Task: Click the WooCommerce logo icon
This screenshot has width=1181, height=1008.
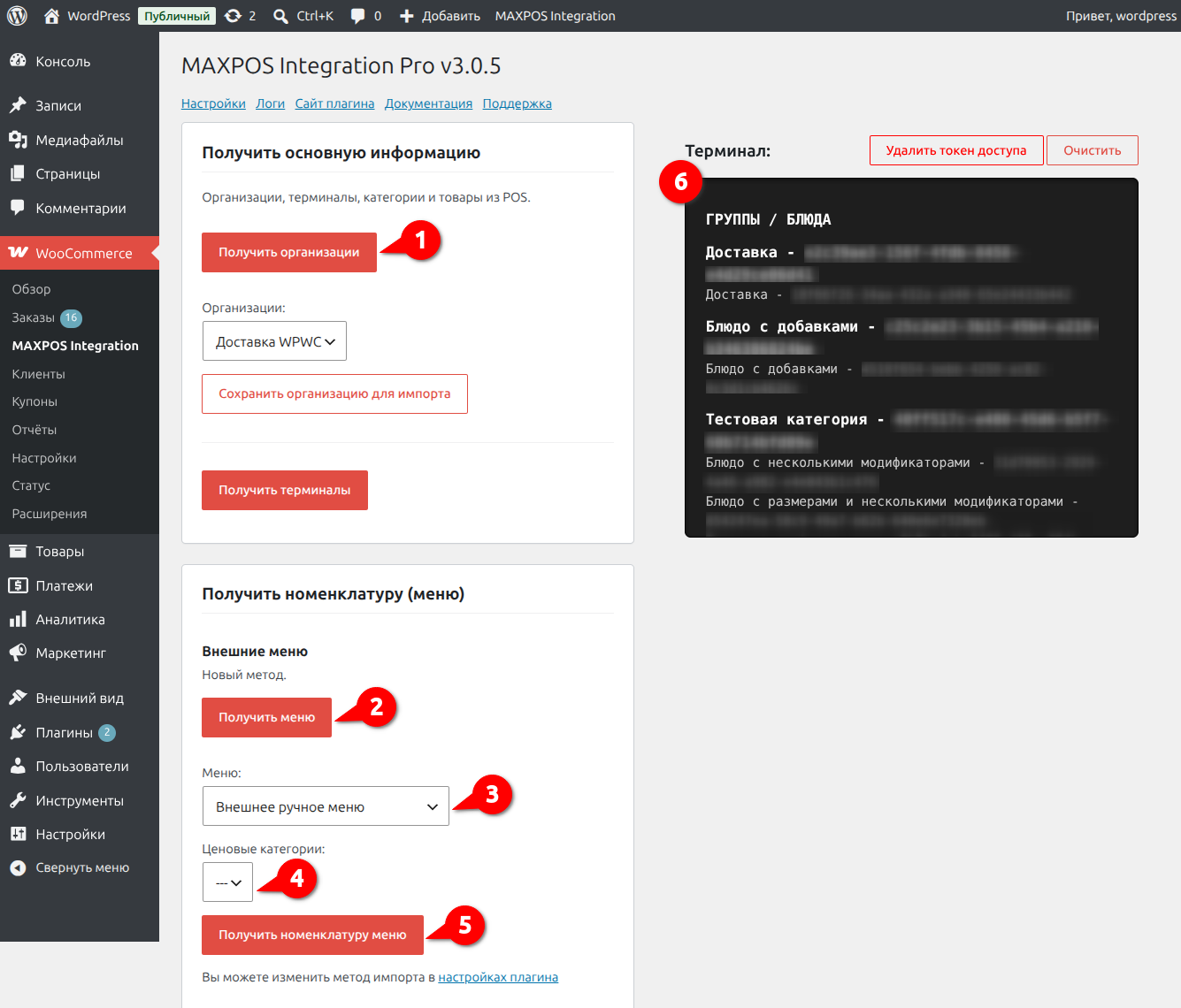Action: tap(18, 253)
